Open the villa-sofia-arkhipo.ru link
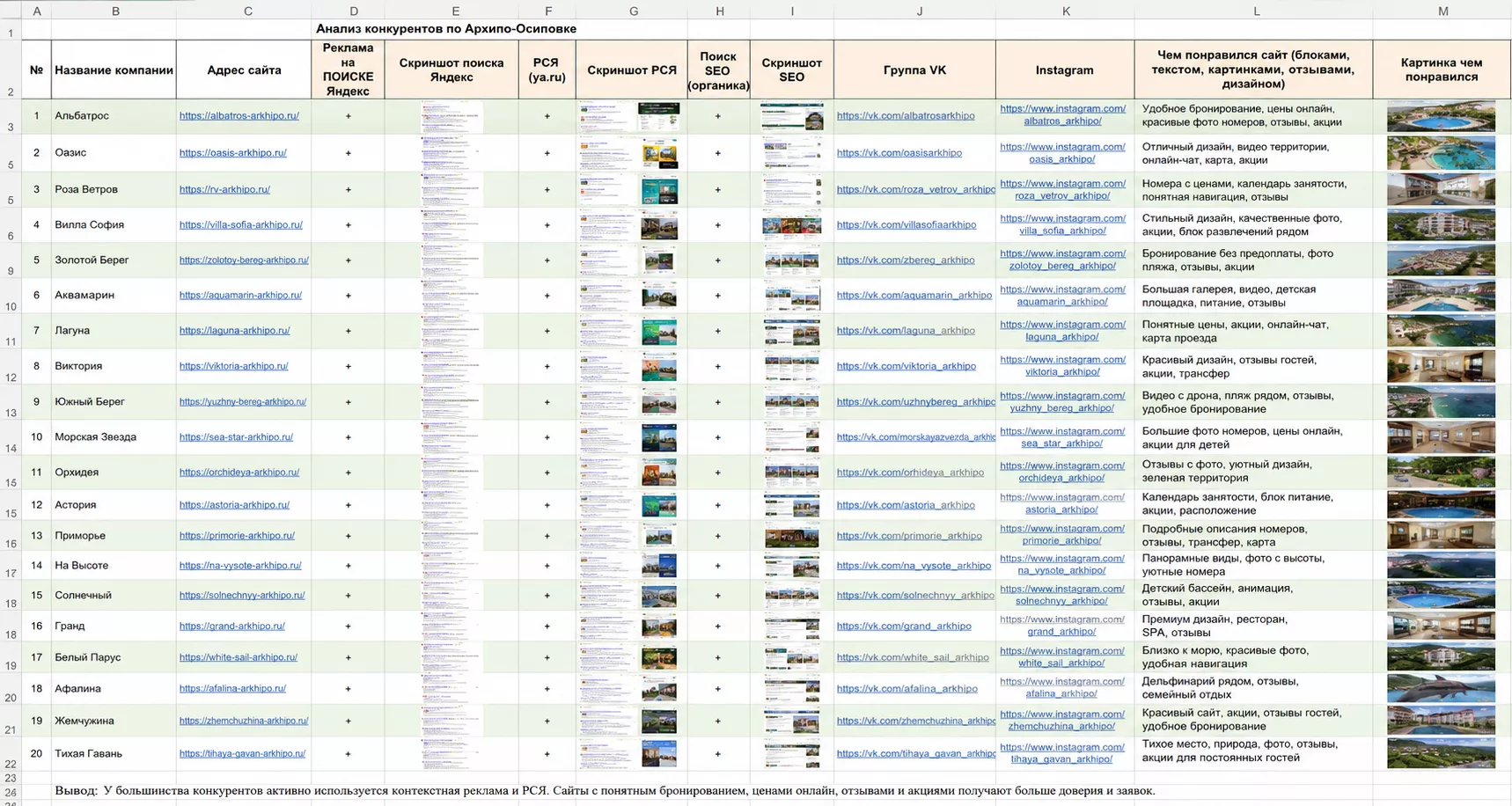 (241, 224)
